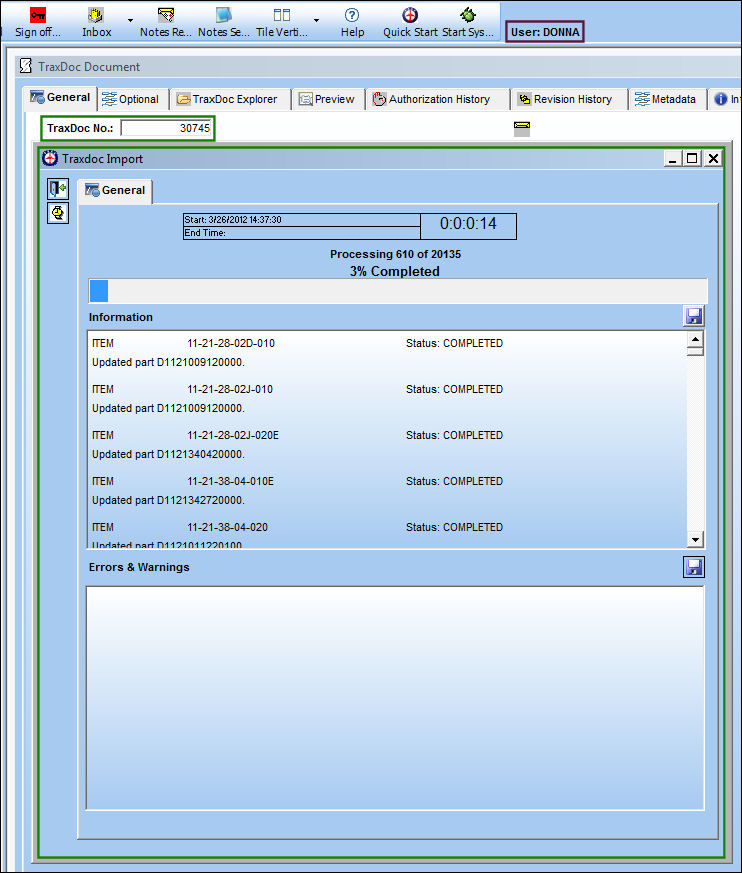Expand the Tile Verti... dropdown arrow
The width and height of the screenshot is (742, 873).
click(316, 21)
